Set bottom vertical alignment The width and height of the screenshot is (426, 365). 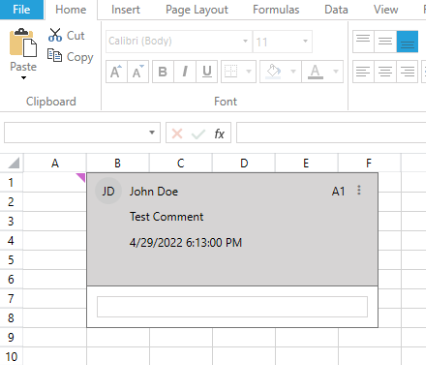(407, 41)
